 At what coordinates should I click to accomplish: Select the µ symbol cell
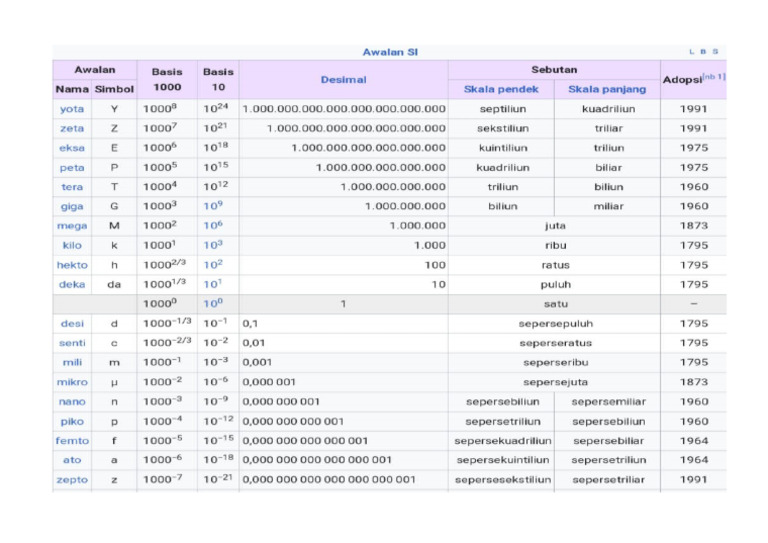click(x=114, y=382)
